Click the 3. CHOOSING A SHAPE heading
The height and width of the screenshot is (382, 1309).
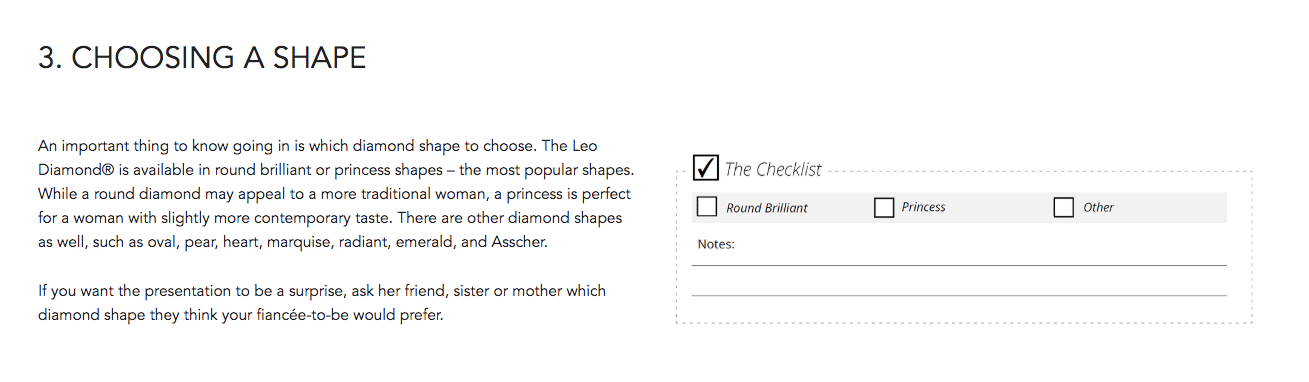202,57
